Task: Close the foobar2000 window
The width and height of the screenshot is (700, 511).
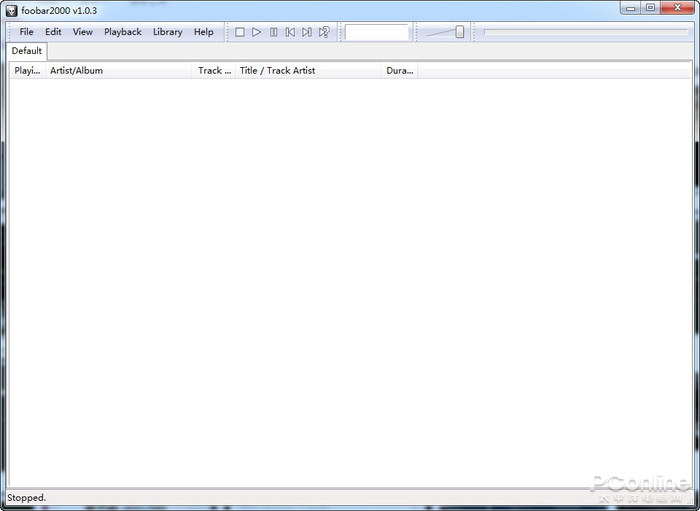Action: (678, 8)
